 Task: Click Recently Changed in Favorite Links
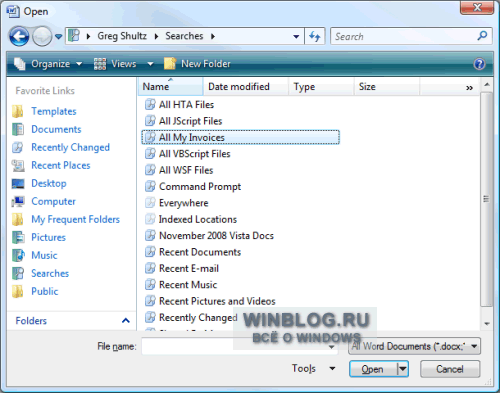coord(70,147)
